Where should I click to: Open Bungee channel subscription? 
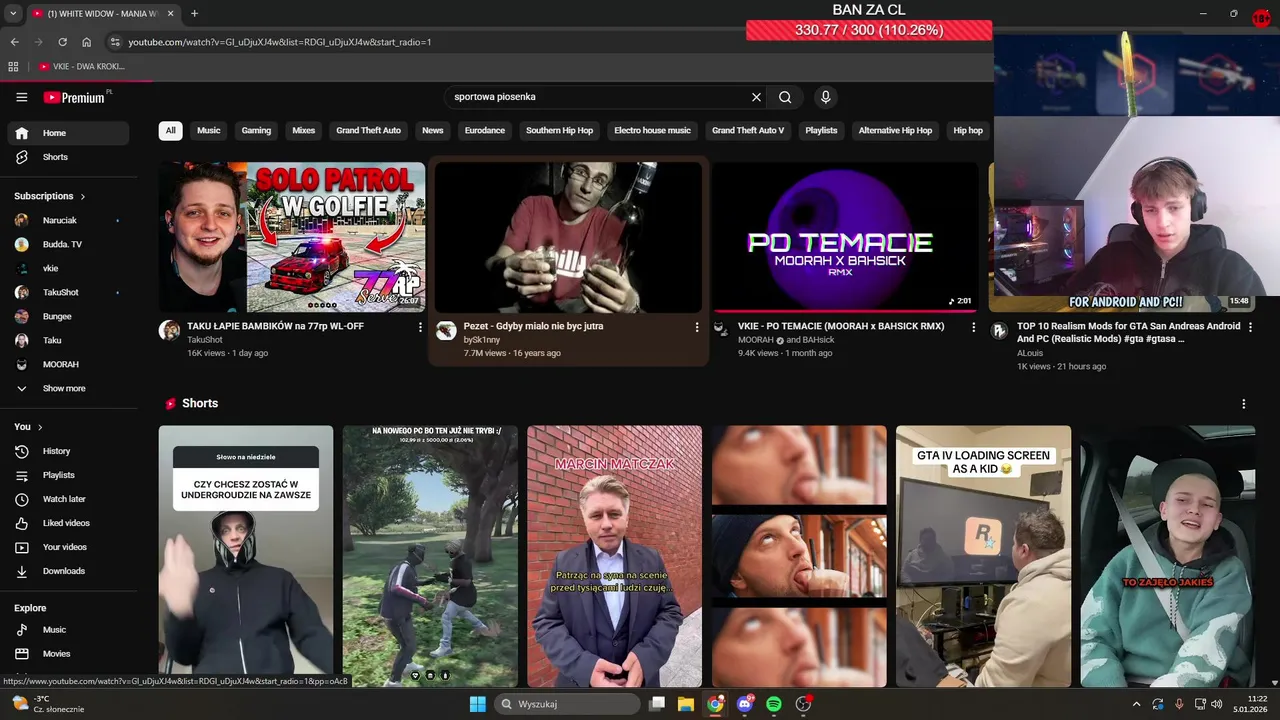click(x=68, y=316)
